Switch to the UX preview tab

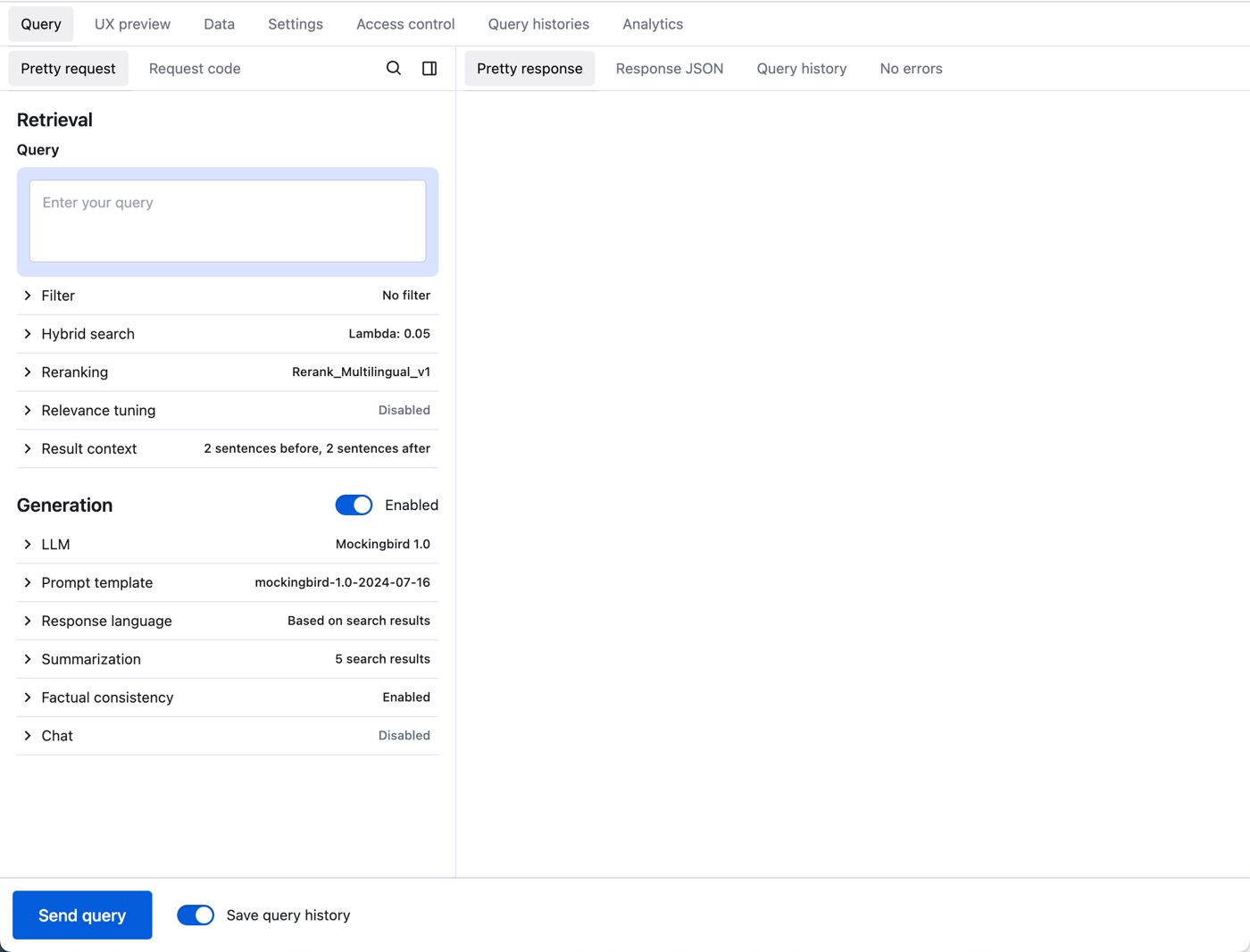pyautogui.click(x=131, y=24)
